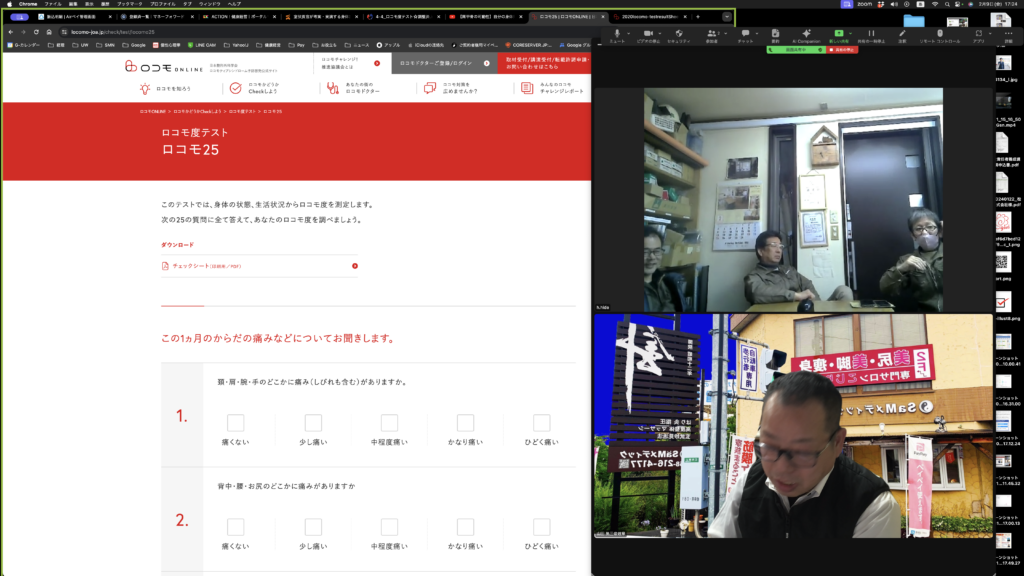Expand the arrow next to Zoom mute
This screenshot has width=1024, height=576.
628,33
